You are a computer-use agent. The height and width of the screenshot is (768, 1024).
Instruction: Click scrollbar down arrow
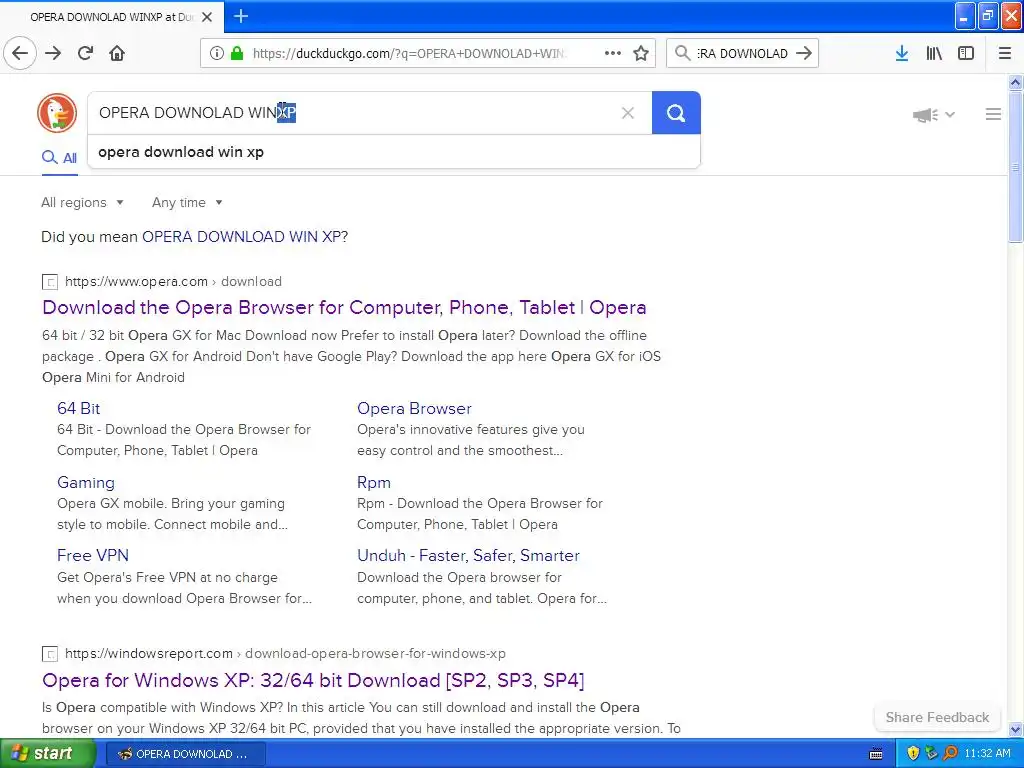click(1016, 730)
